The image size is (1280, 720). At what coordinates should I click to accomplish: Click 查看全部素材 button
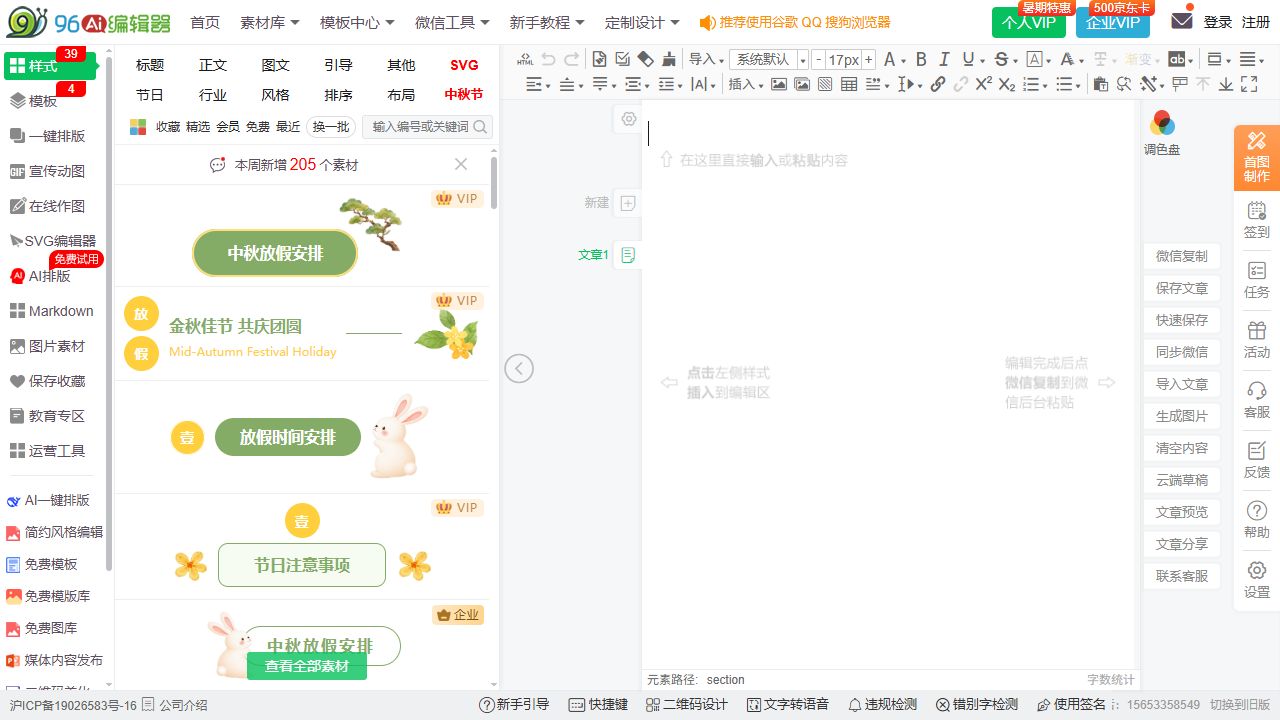pyautogui.click(x=307, y=666)
